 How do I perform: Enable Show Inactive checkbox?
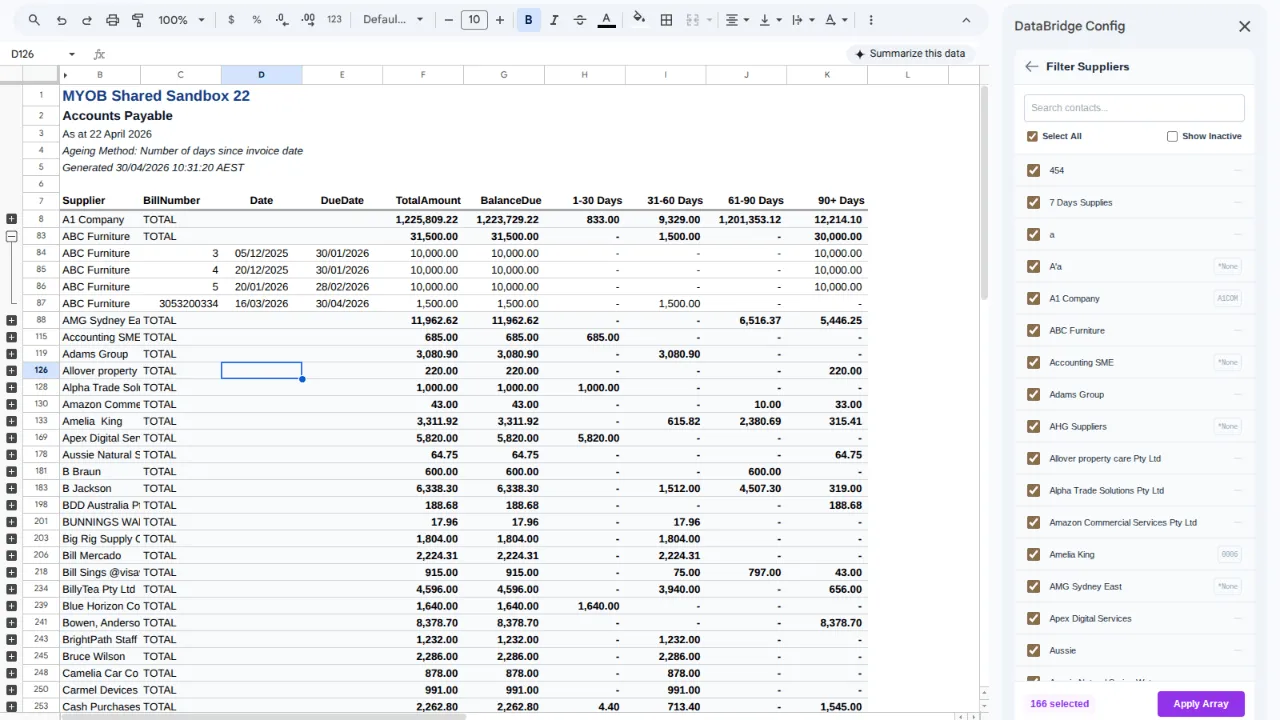pos(1172,136)
